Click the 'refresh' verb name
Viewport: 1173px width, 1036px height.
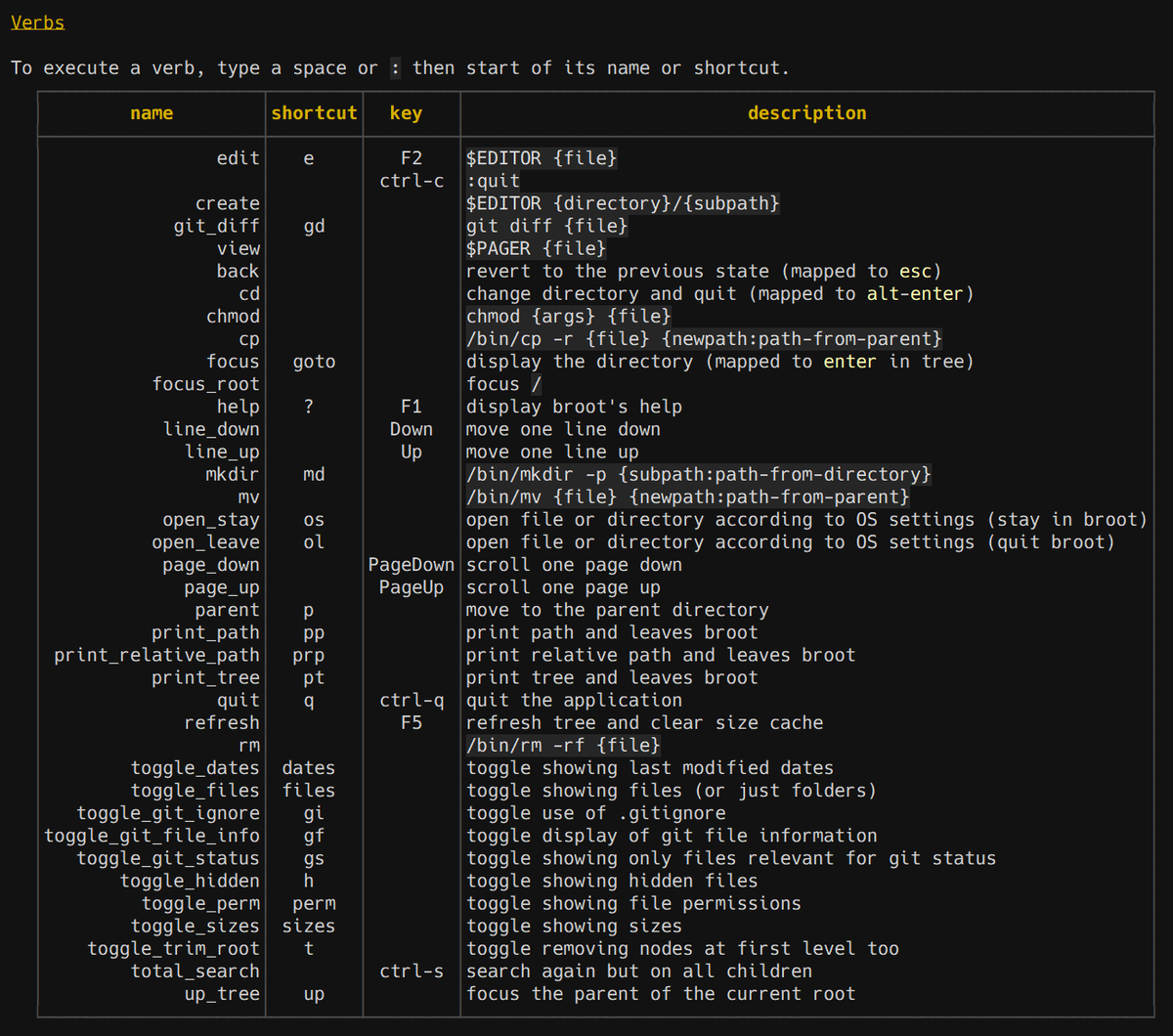click(x=222, y=722)
